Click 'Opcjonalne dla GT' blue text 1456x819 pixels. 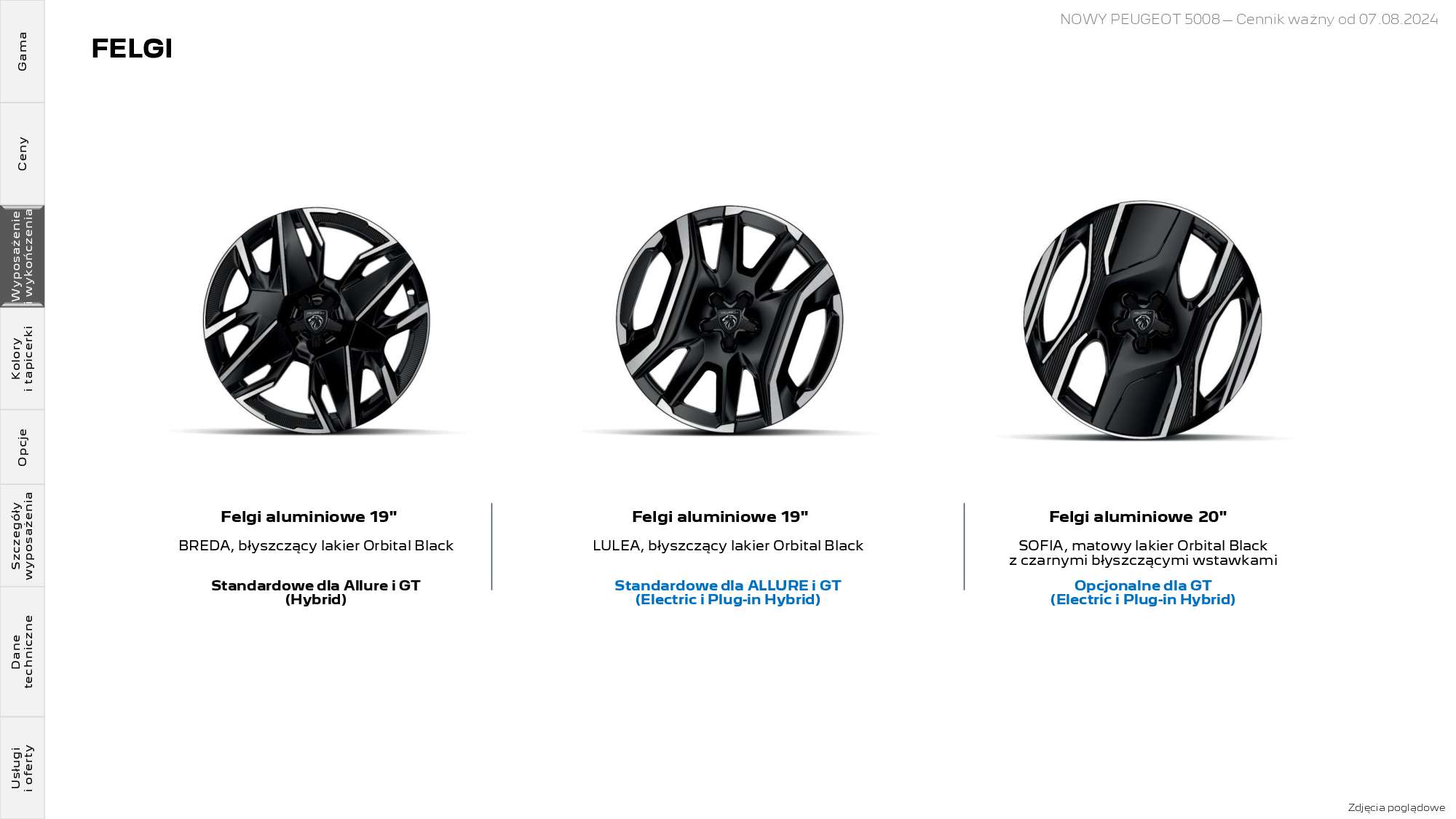coord(1143,585)
